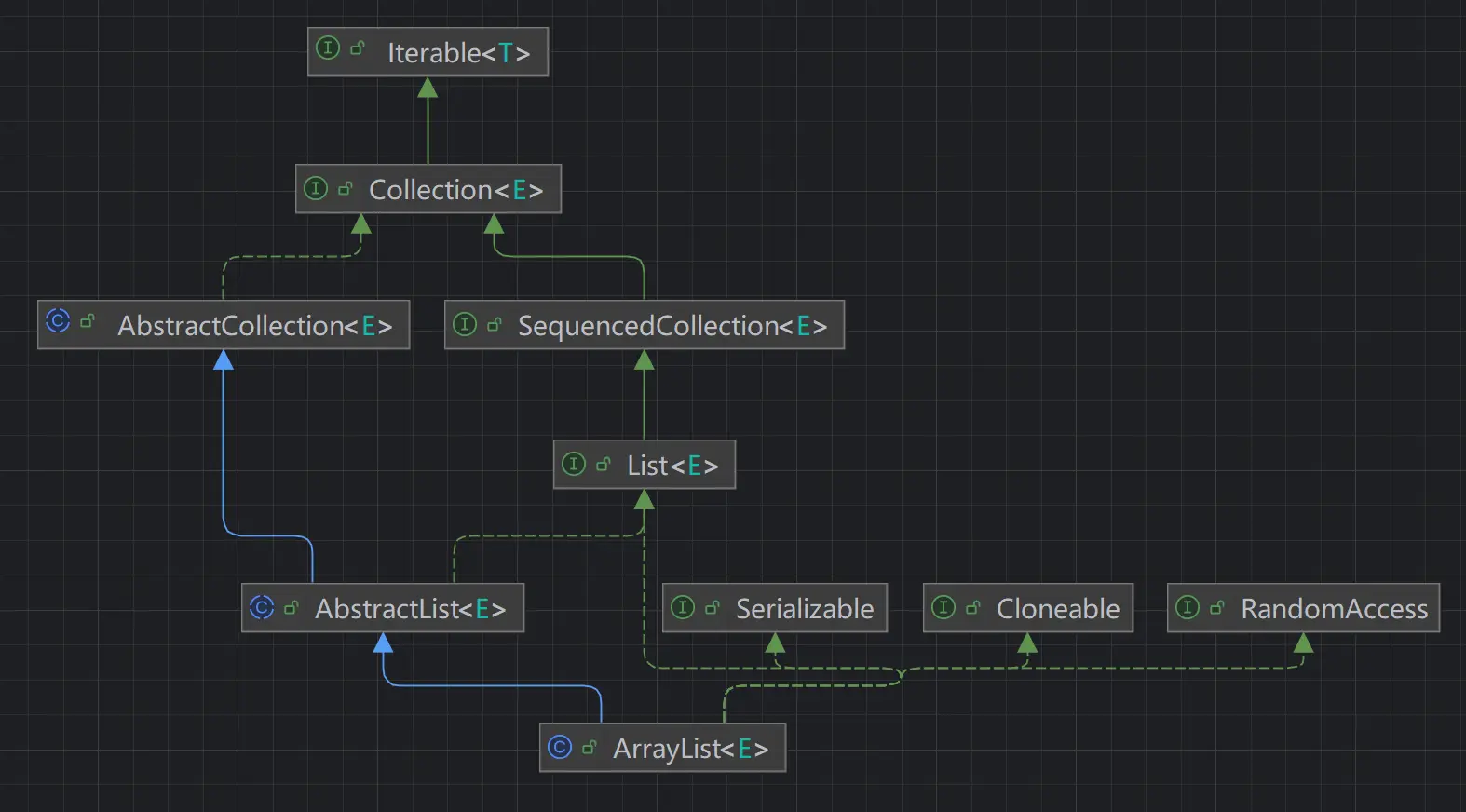Click the abstract class icon on AbstractCollection<E>
Image resolution: width=1466 pixels, height=812 pixels.
point(58,321)
